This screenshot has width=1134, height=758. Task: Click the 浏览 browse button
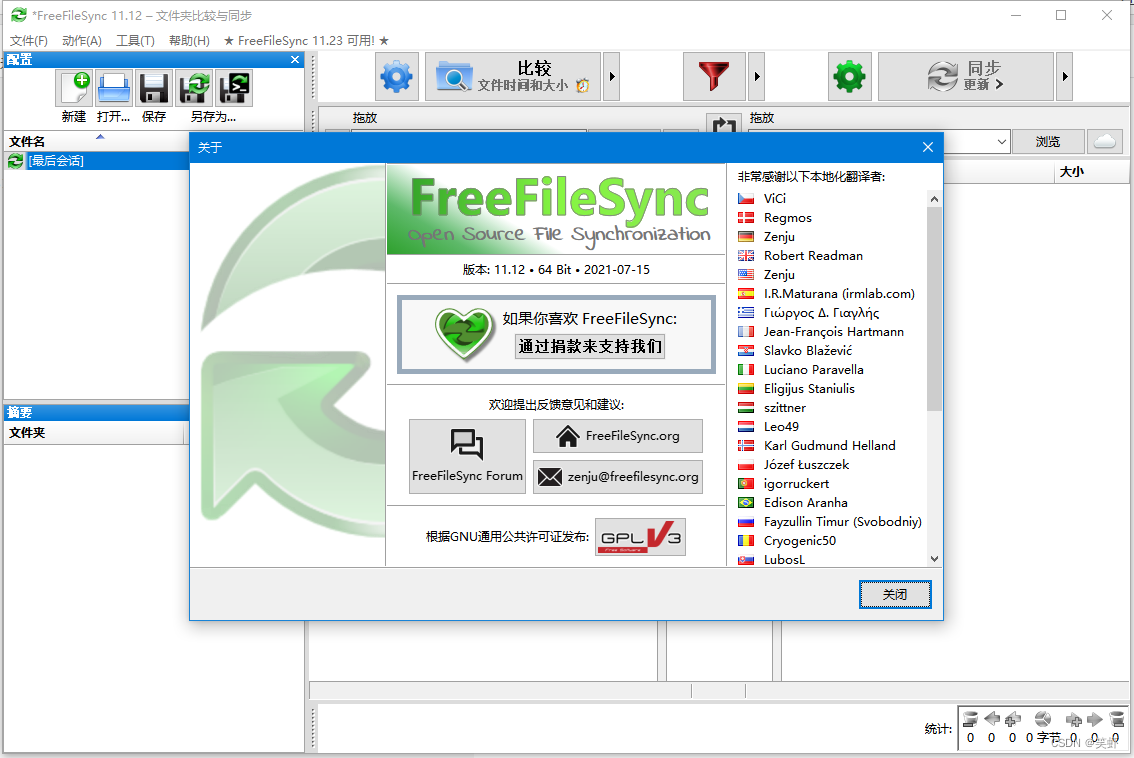pyautogui.click(x=1048, y=141)
